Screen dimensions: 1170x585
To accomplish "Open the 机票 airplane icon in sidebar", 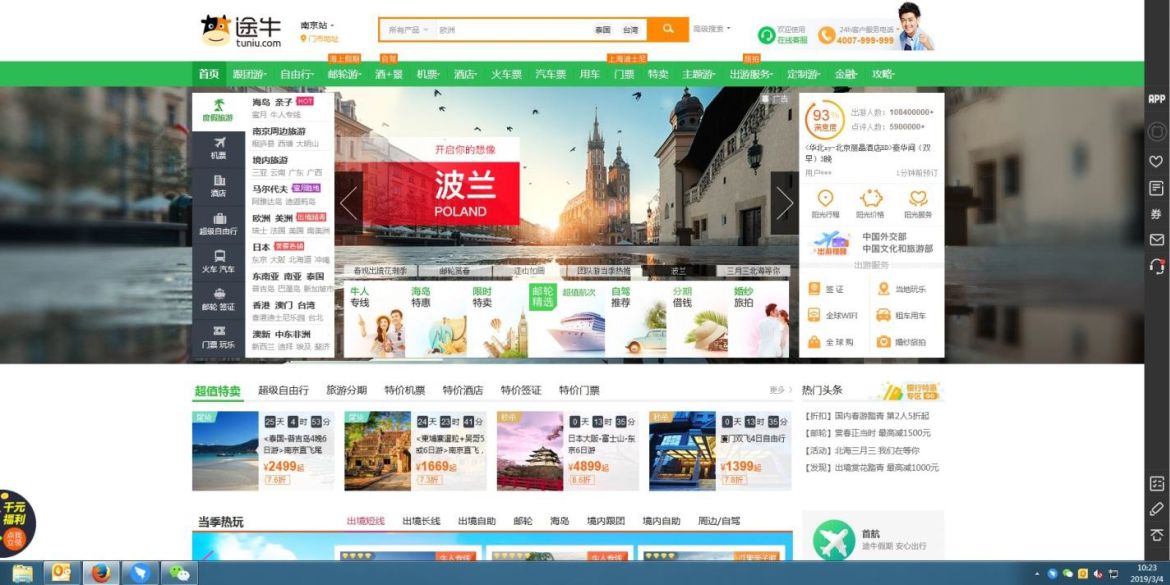I will pyautogui.click(x=218, y=148).
